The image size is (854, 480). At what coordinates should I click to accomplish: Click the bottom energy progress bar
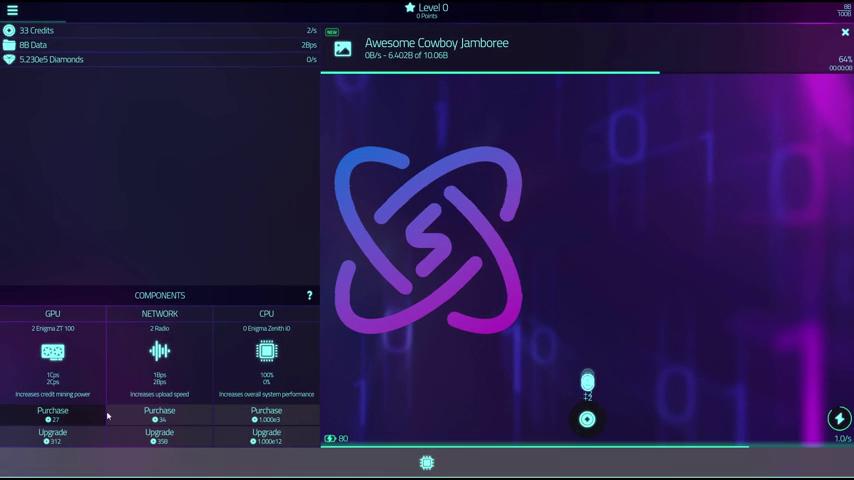pos(587,446)
